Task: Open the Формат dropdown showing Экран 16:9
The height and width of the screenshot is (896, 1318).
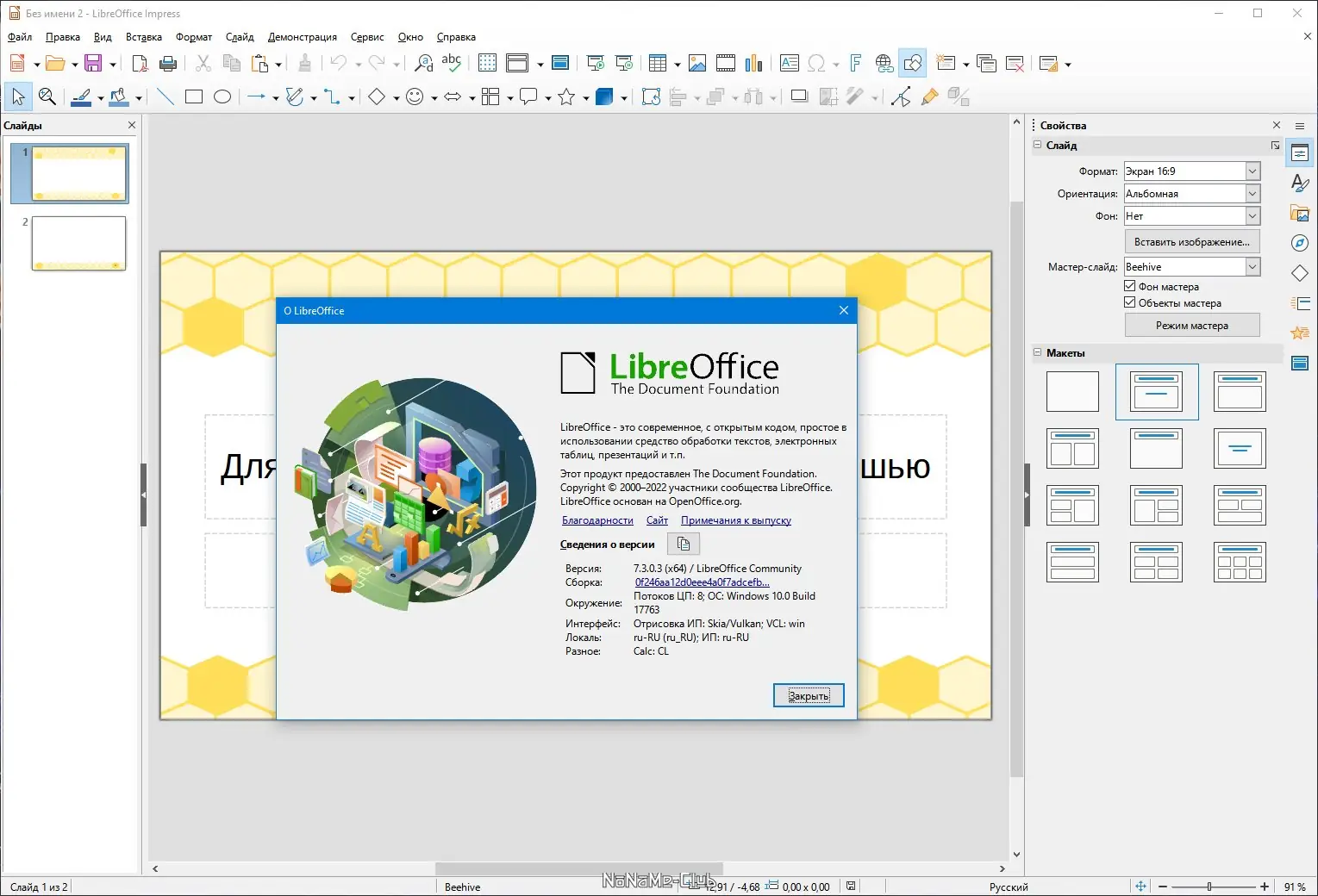Action: pyautogui.click(x=1191, y=171)
